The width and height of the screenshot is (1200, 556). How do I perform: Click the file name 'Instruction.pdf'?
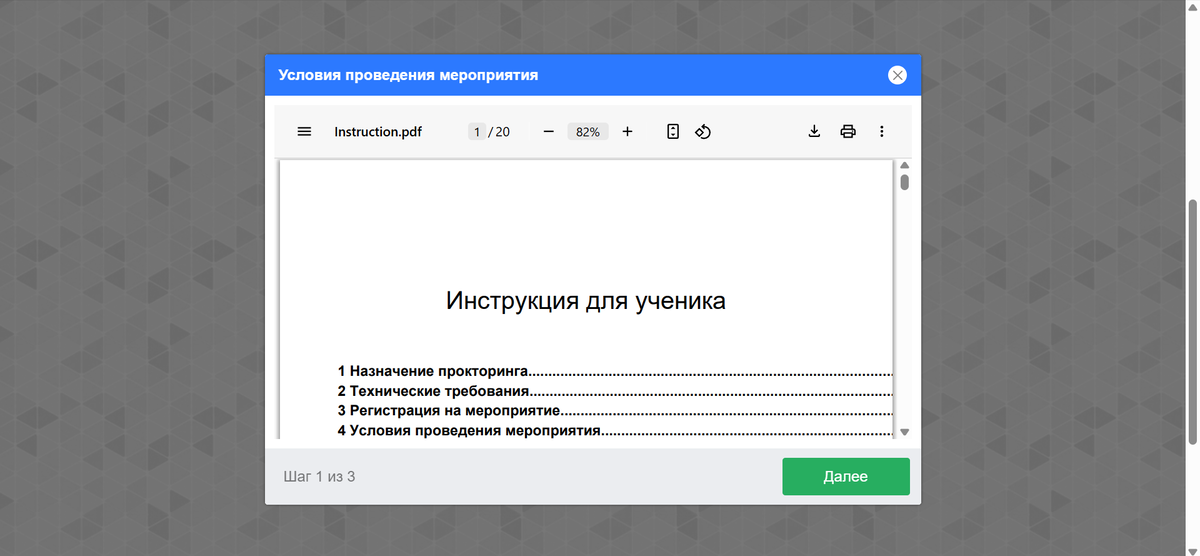tap(378, 131)
